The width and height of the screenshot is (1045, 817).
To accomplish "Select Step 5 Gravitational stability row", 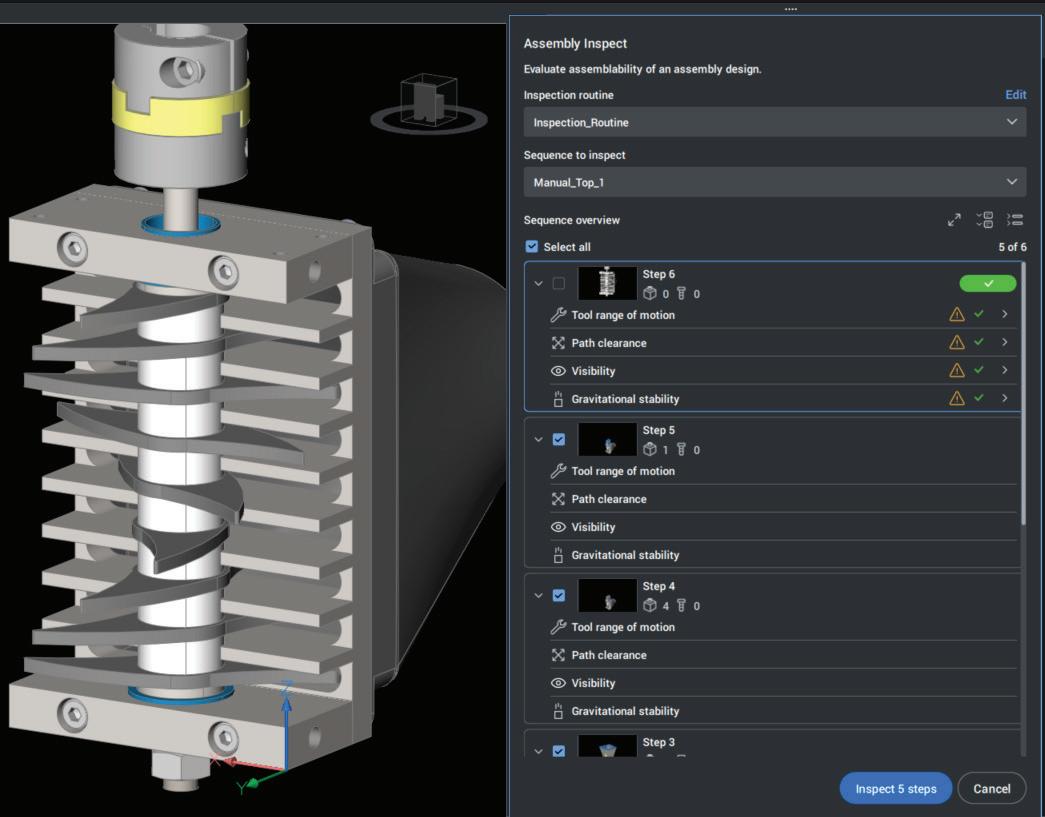I will coord(783,555).
